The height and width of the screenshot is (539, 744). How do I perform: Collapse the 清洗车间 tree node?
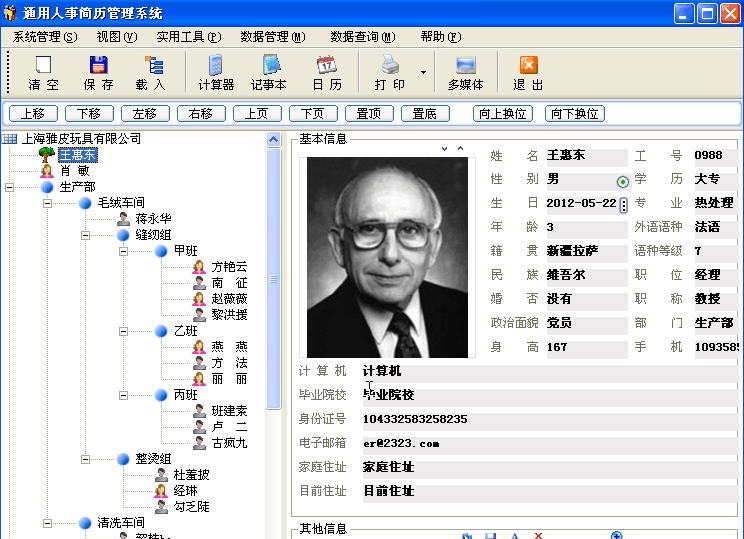pyautogui.click(x=47, y=523)
